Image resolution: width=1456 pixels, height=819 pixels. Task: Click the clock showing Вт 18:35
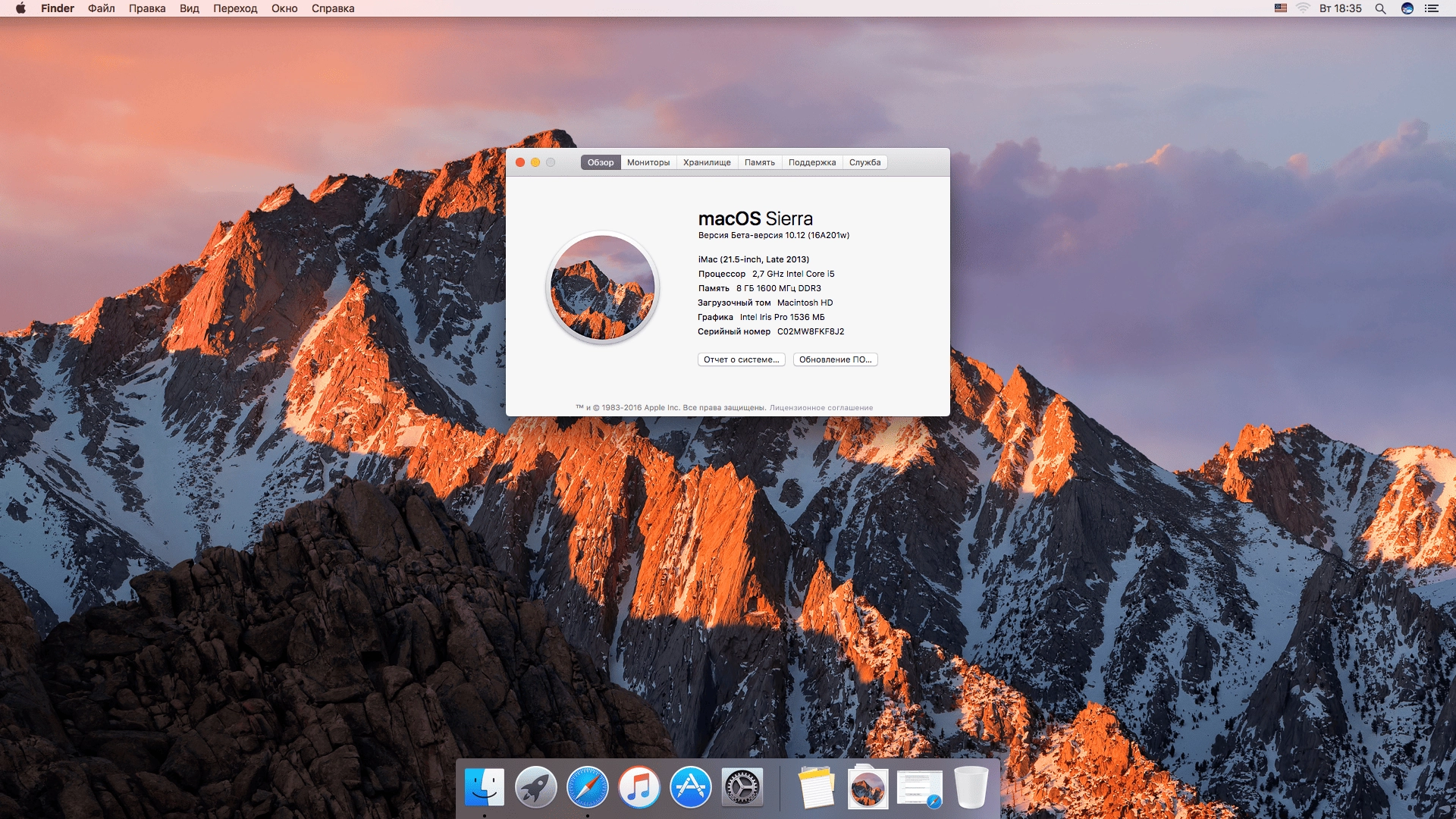coord(1340,8)
